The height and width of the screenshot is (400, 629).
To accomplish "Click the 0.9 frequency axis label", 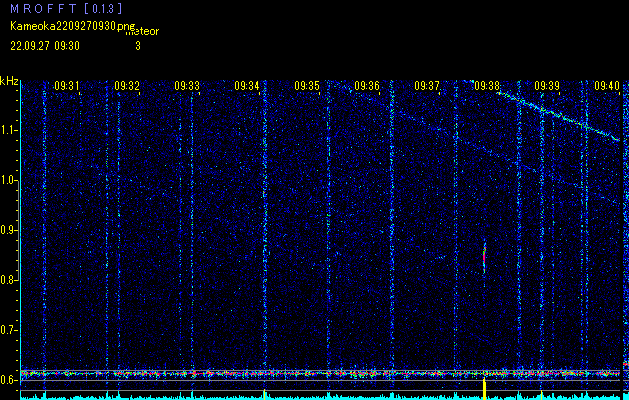I will pyautogui.click(x=8, y=230).
